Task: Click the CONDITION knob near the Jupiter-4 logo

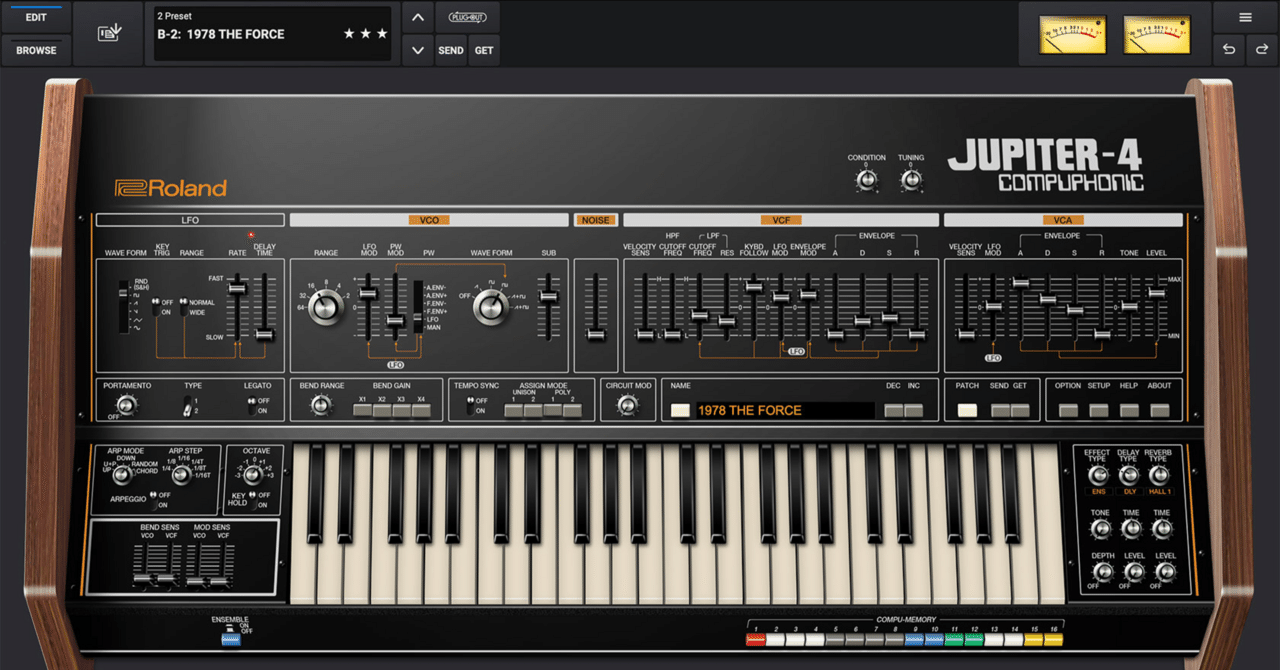Action: click(866, 181)
